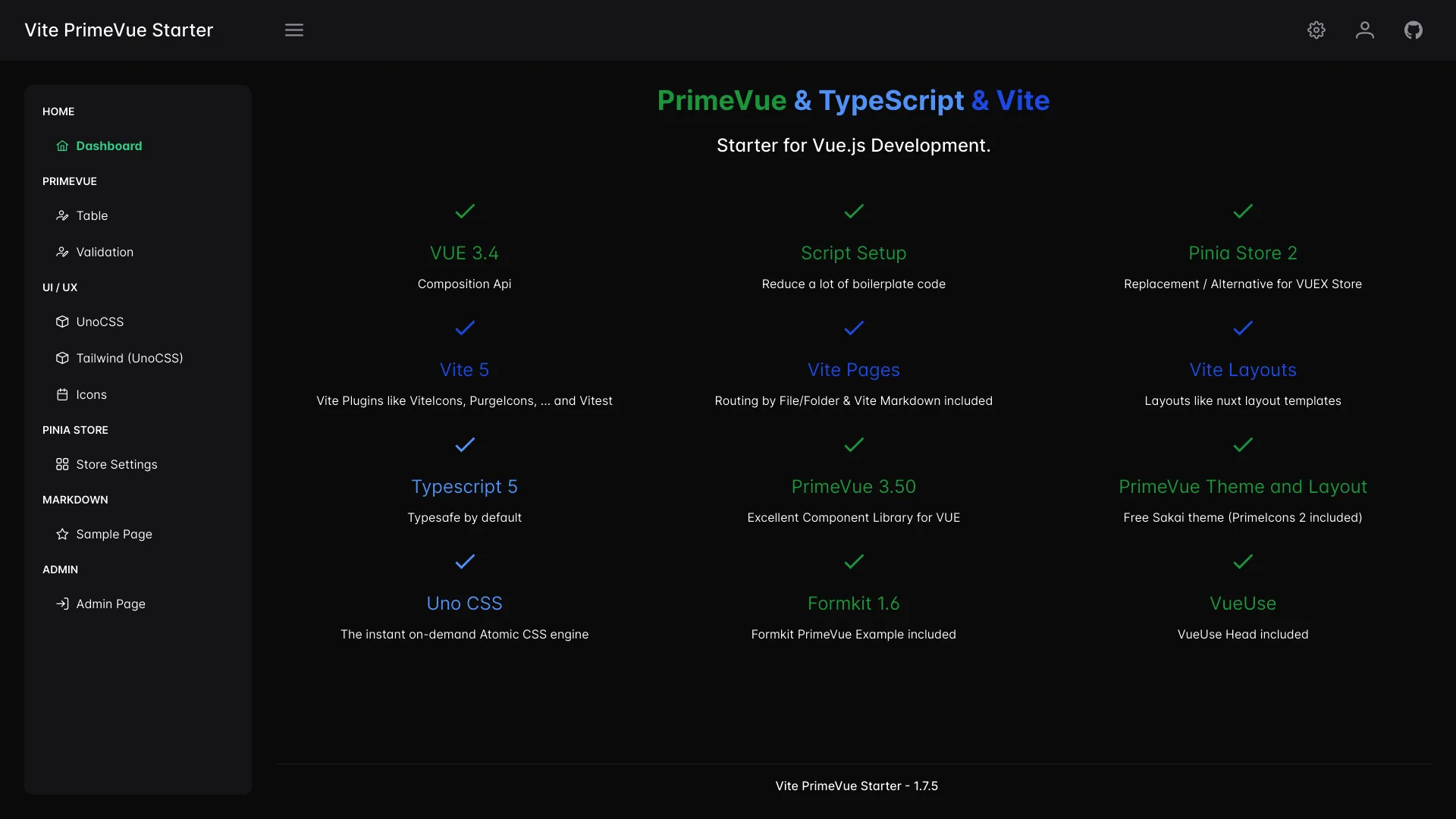Go to the Admin Page
Screen dimensions: 1456x819
[138, 604]
